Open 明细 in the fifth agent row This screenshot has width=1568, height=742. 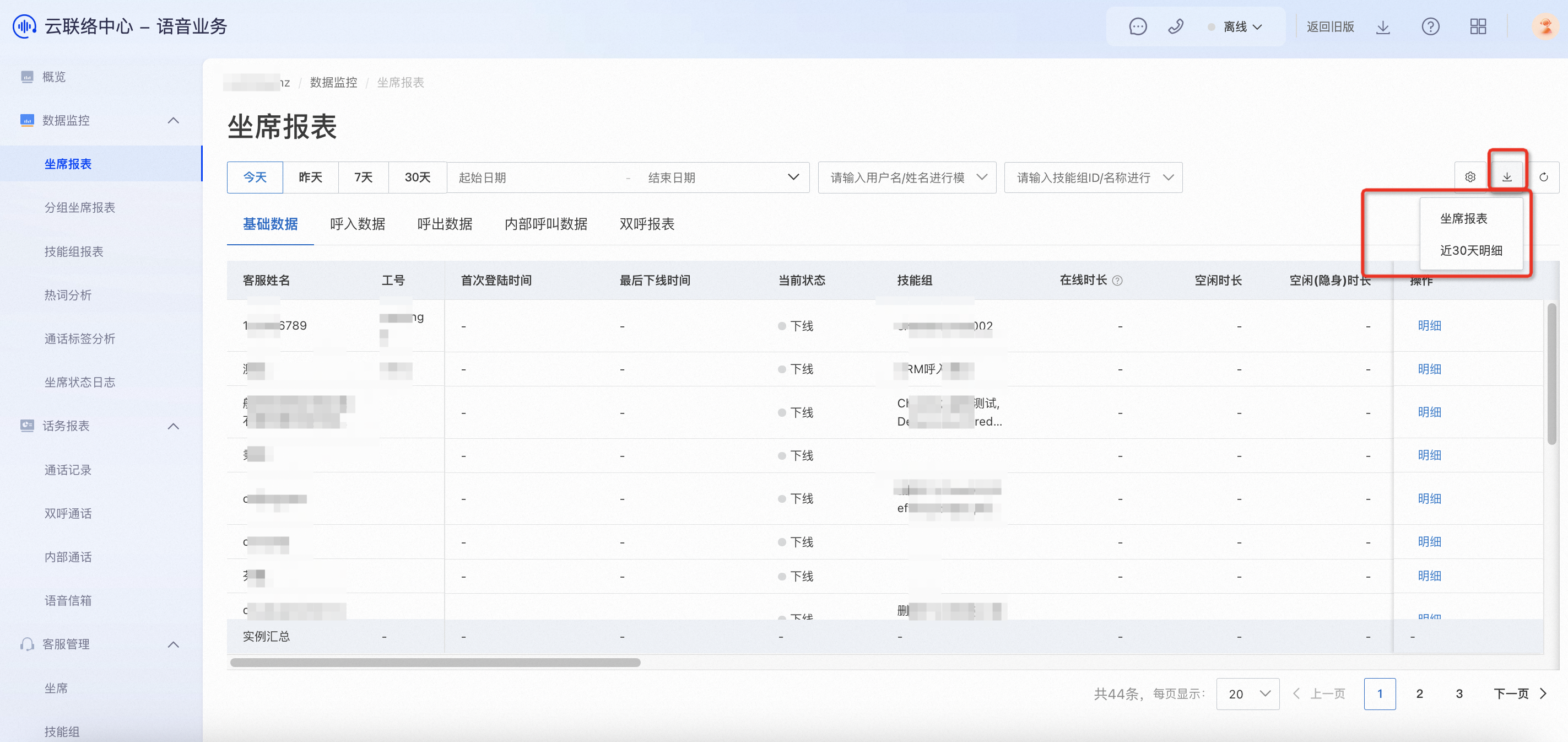1429,498
